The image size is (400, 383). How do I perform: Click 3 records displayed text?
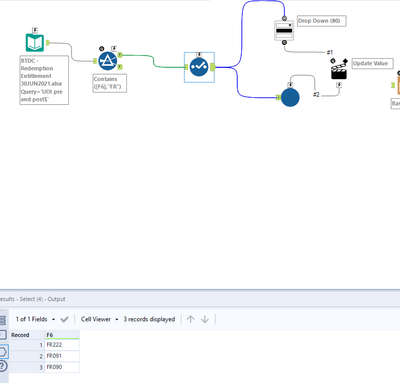tap(149, 319)
